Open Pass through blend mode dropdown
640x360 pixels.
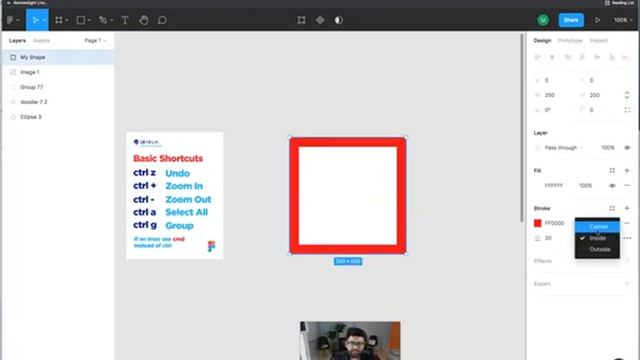coord(563,148)
